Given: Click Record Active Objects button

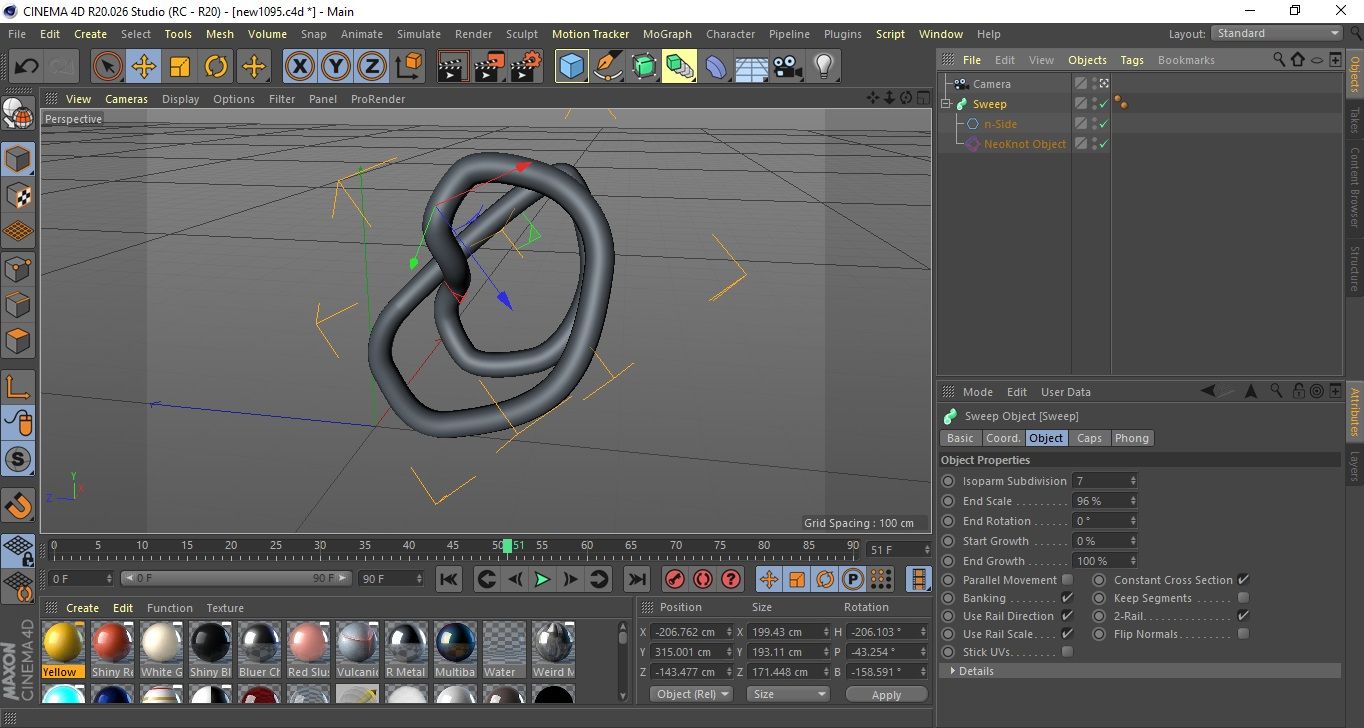Looking at the screenshot, I should click(674, 579).
